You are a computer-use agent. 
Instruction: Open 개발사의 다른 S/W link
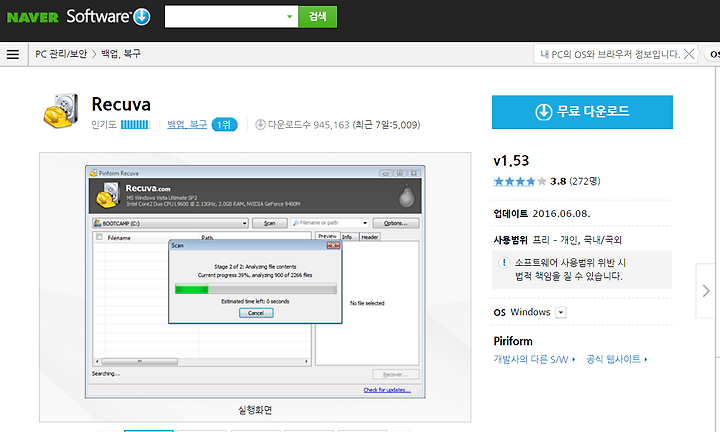534,359
